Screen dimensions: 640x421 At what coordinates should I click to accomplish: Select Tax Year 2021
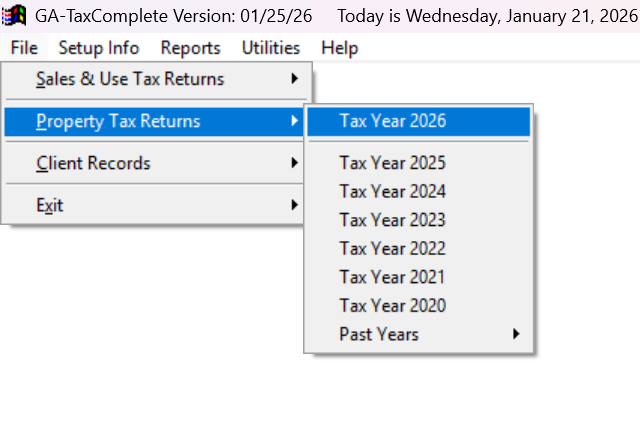point(392,277)
